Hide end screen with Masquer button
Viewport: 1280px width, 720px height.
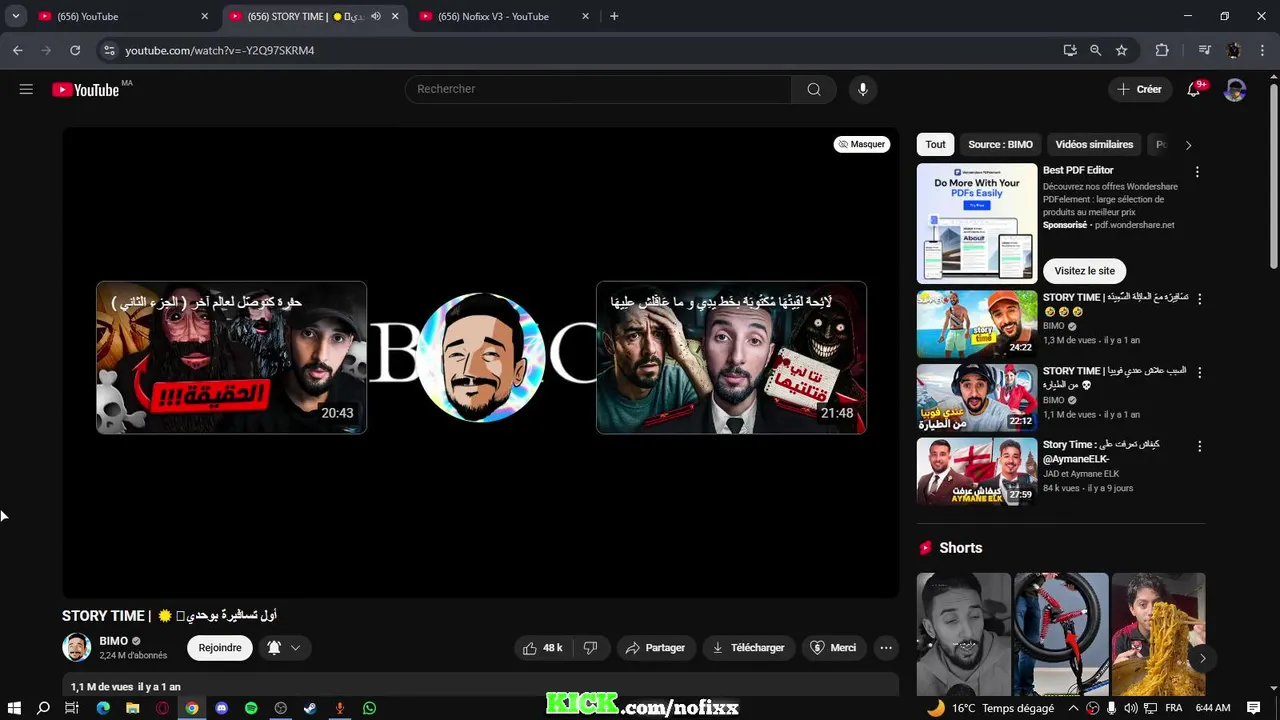click(862, 144)
